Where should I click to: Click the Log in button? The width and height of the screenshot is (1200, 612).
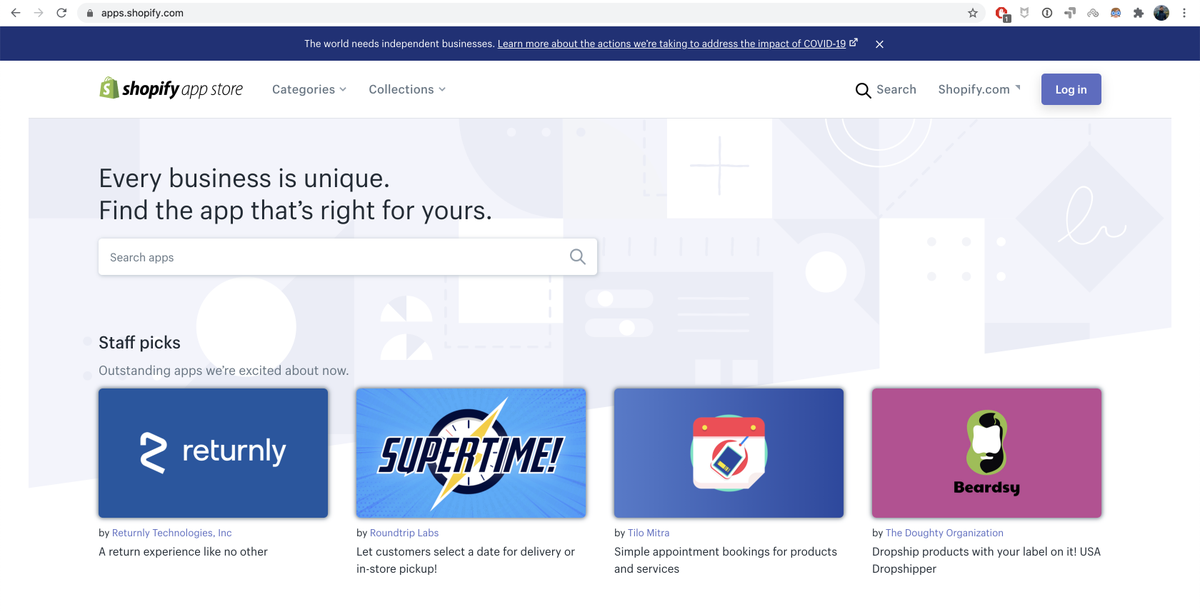tap(1071, 89)
